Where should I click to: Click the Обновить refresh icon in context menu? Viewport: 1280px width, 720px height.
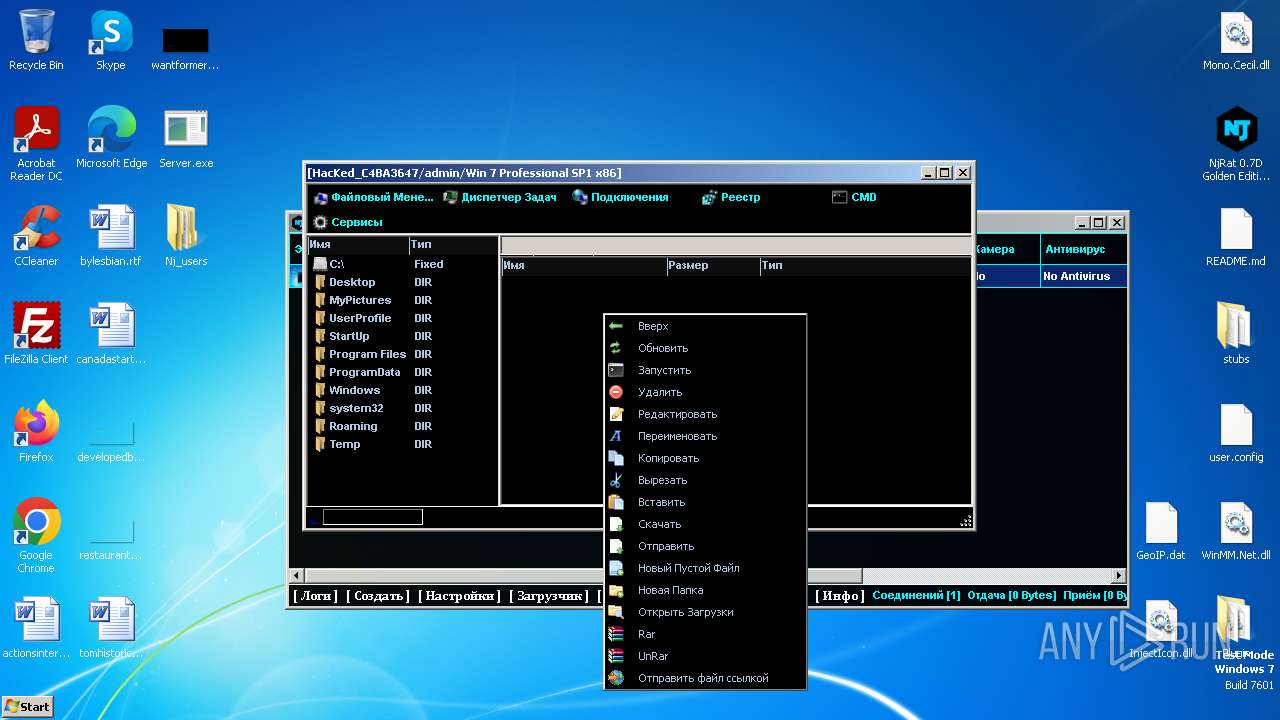pos(616,348)
